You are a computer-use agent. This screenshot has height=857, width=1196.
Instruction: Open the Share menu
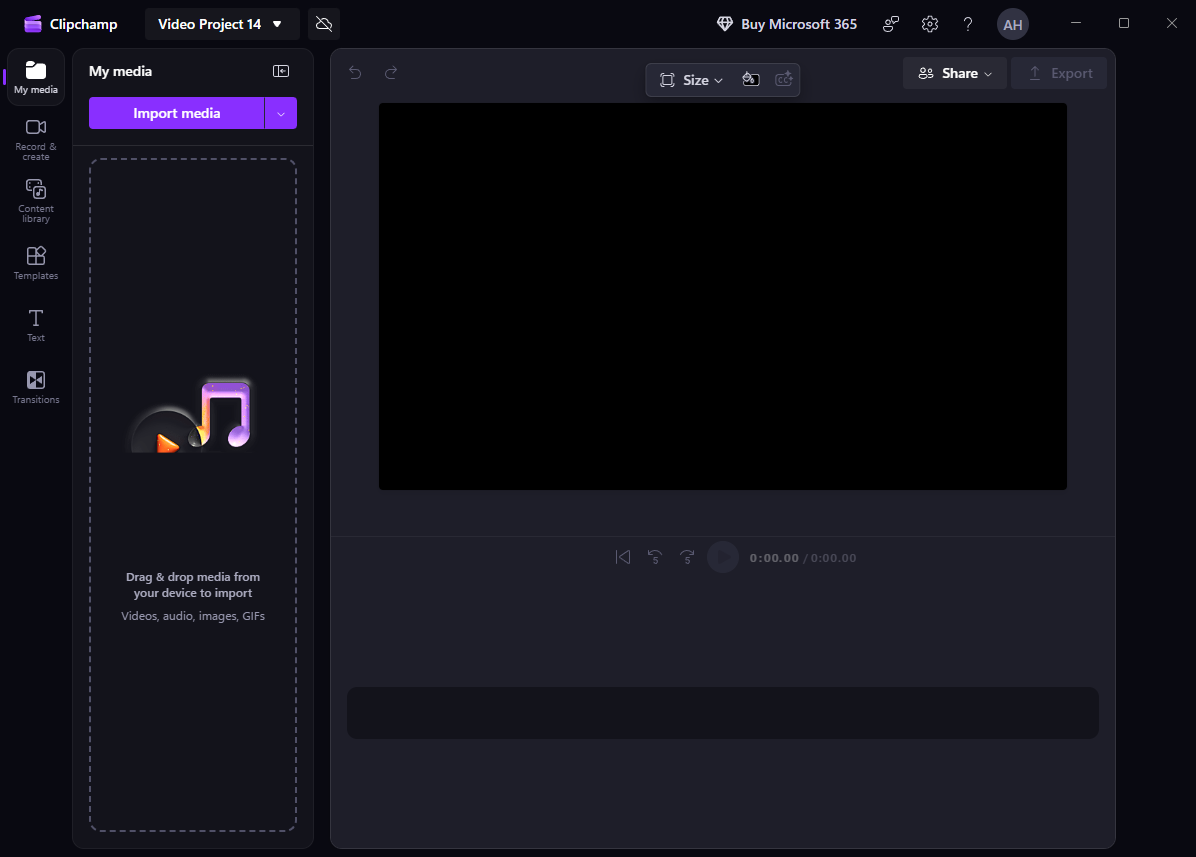pyautogui.click(x=954, y=72)
